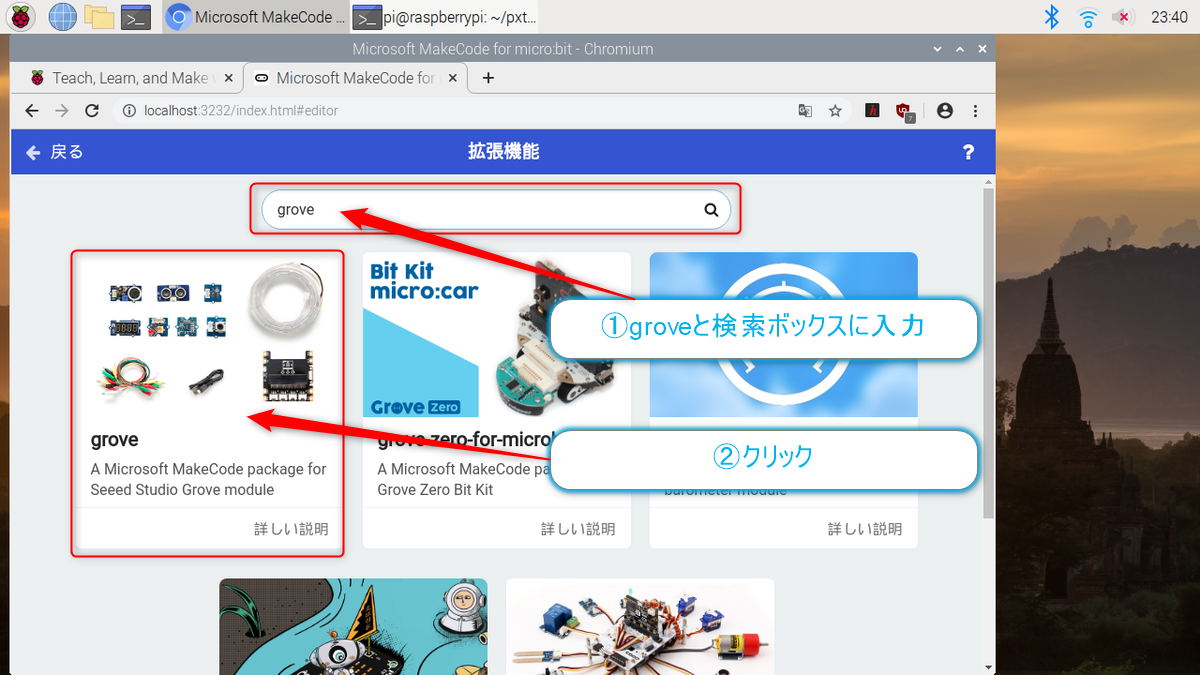Image resolution: width=1200 pixels, height=675 pixels.
Task: Close the Teach, Learn, and Make tab
Action: [229, 78]
